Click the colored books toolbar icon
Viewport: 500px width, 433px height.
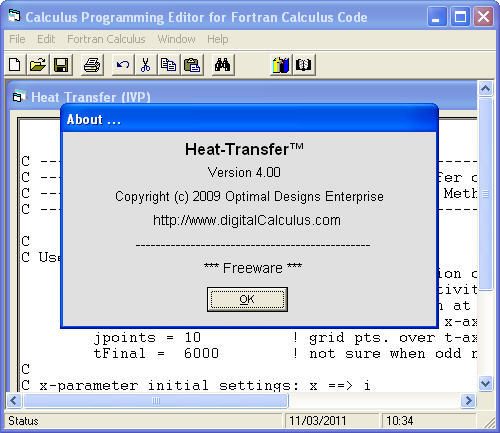tap(281, 65)
